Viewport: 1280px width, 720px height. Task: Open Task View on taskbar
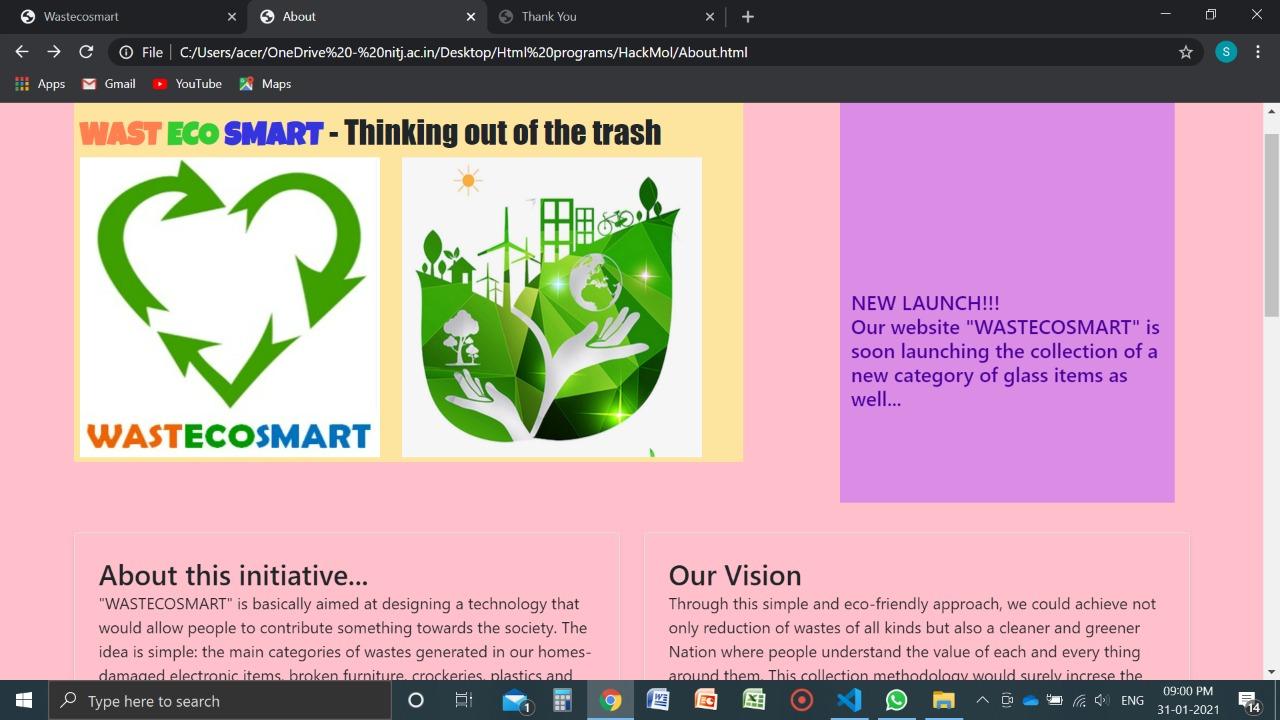pyautogui.click(x=464, y=700)
